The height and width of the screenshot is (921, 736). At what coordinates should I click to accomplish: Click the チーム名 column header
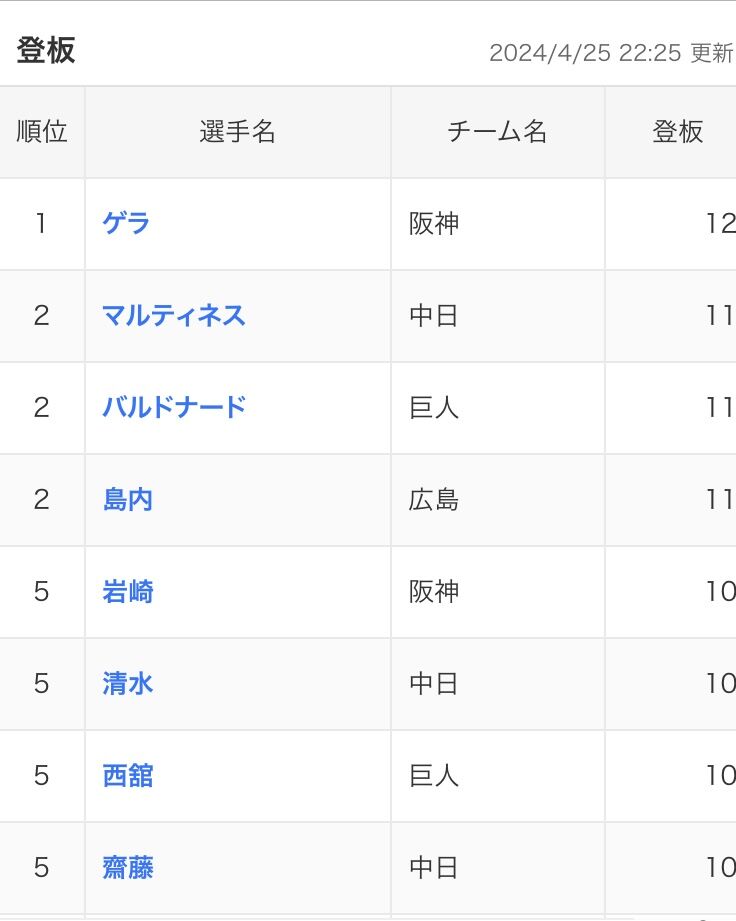coord(498,132)
